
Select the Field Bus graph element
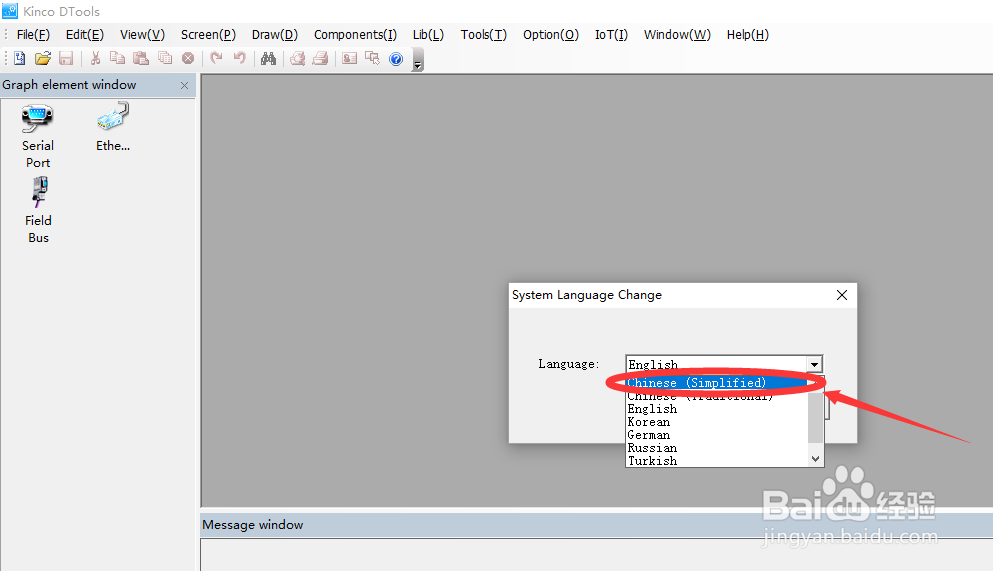(38, 211)
